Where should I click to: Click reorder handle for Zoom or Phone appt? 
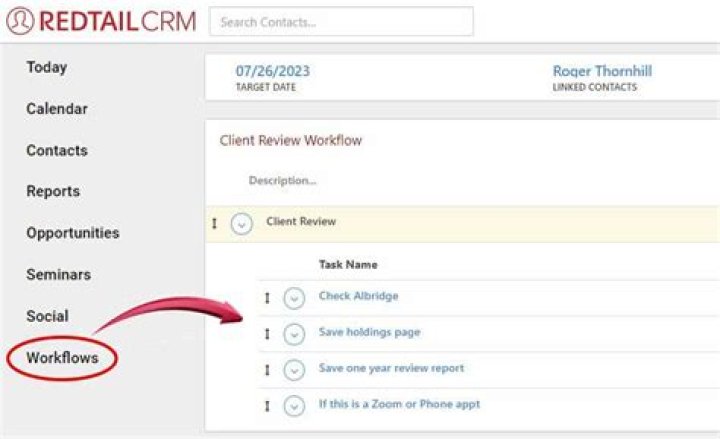[x=267, y=406]
